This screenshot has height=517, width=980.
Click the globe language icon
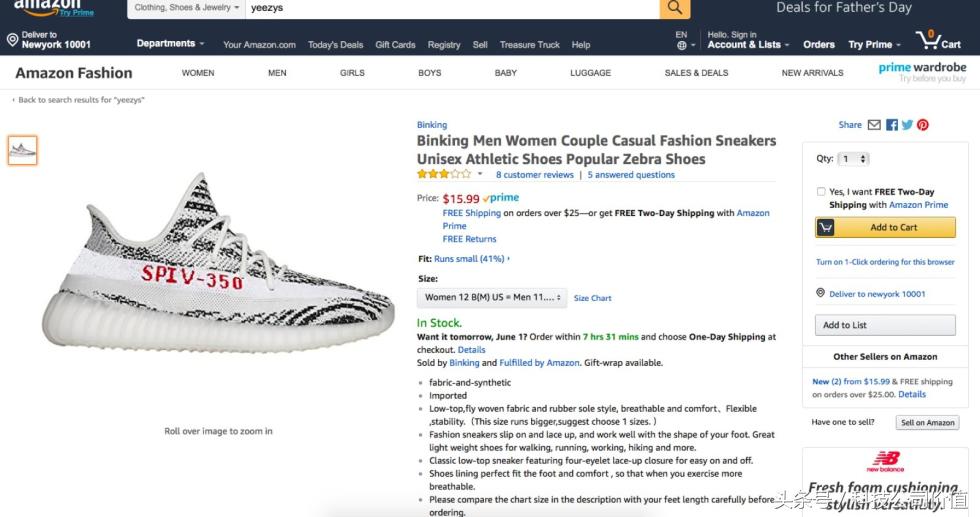point(681,45)
